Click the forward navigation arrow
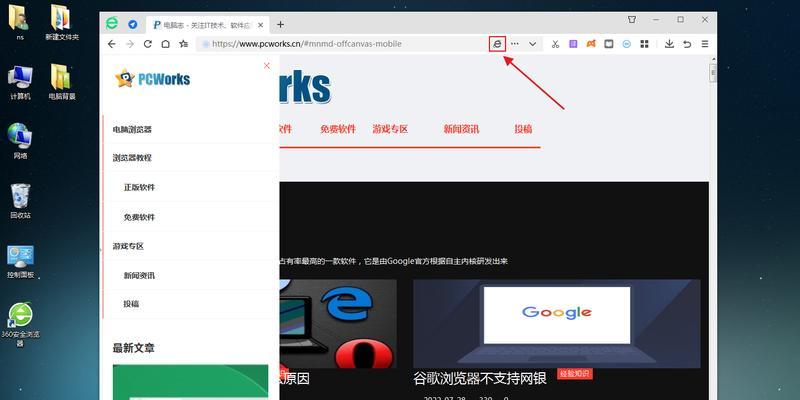The image size is (800, 400). point(130,44)
